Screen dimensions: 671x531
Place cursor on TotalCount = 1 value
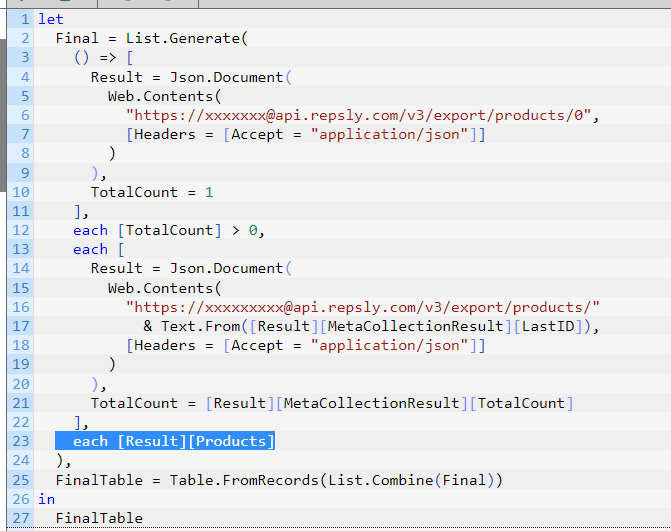(x=209, y=192)
